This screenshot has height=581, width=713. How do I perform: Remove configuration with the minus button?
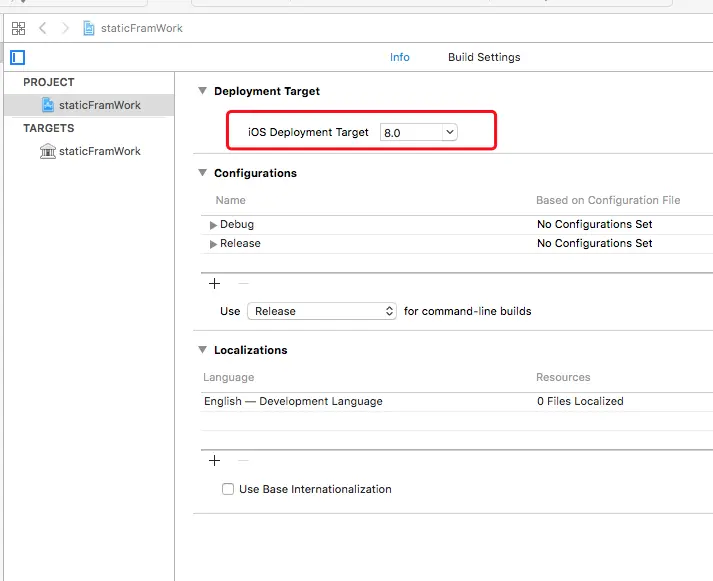tap(243, 284)
